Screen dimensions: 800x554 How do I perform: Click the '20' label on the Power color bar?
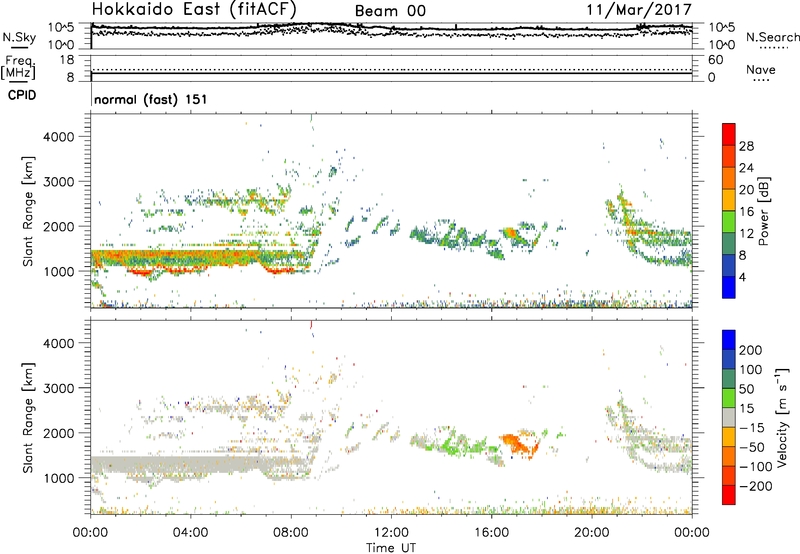[746, 190]
